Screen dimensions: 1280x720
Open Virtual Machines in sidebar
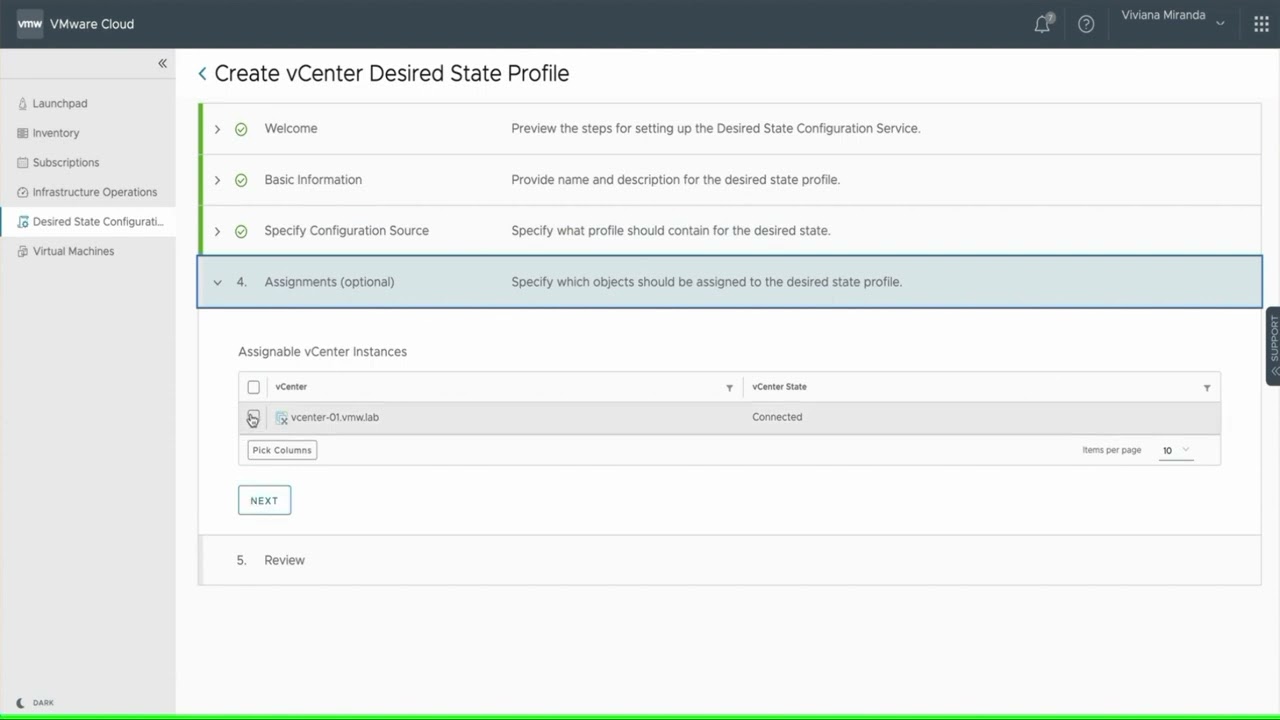pyautogui.click(x=73, y=251)
